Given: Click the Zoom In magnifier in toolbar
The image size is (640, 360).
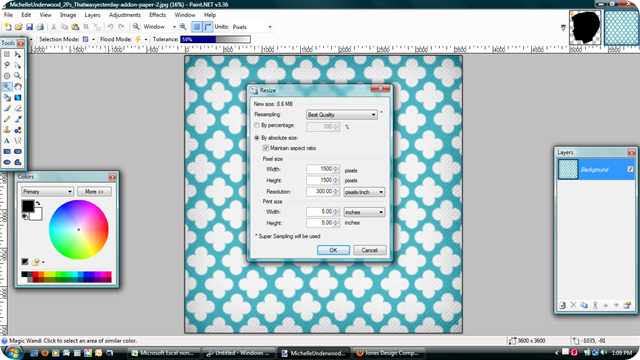Looking at the screenshot, I should pyautogui.click(x=183, y=27).
